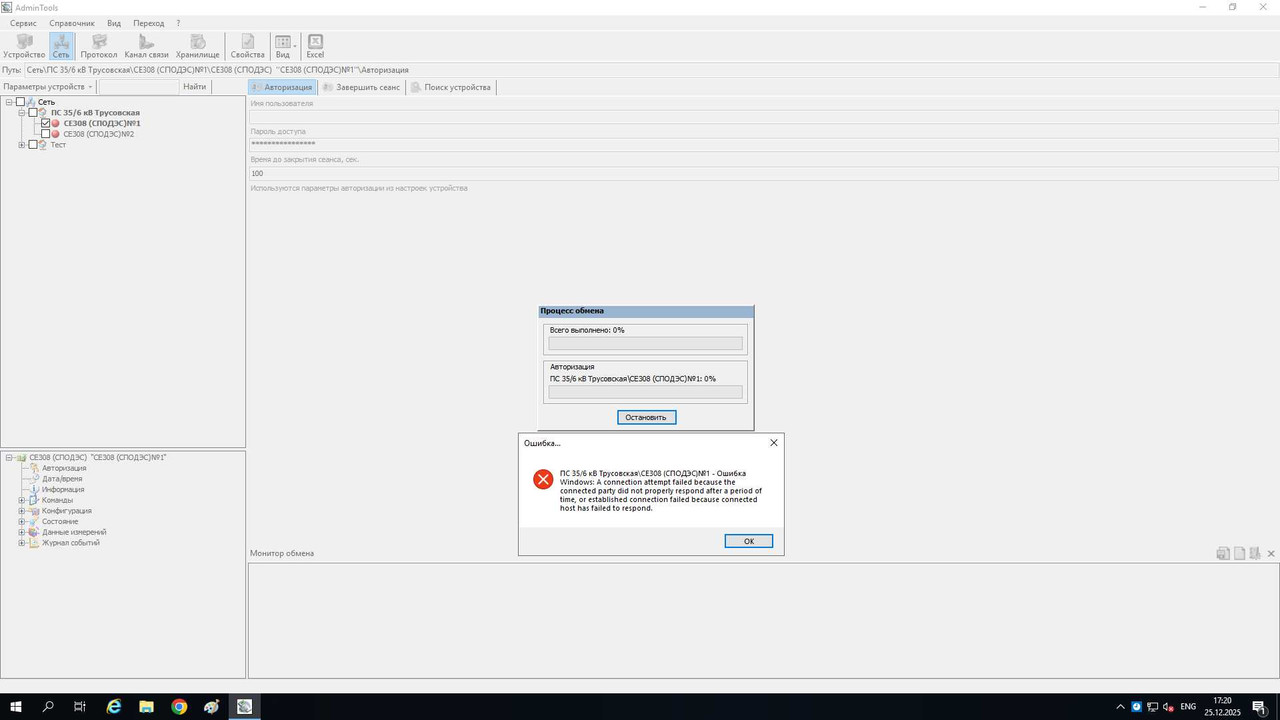Screen dimensions: 1280x720
Task: Expand the Журнал событий tree node
Action: tap(22, 543)
